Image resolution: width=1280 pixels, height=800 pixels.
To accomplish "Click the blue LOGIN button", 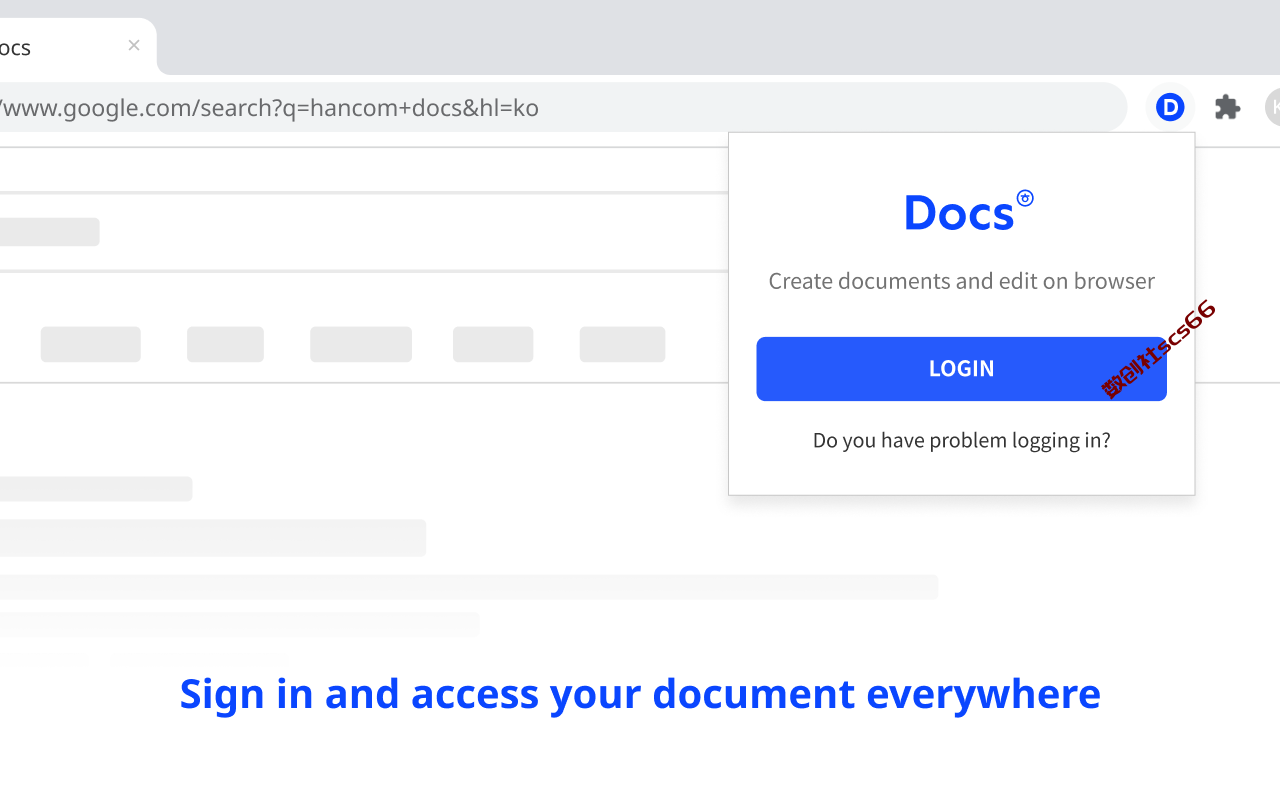I will click(961, 369).
